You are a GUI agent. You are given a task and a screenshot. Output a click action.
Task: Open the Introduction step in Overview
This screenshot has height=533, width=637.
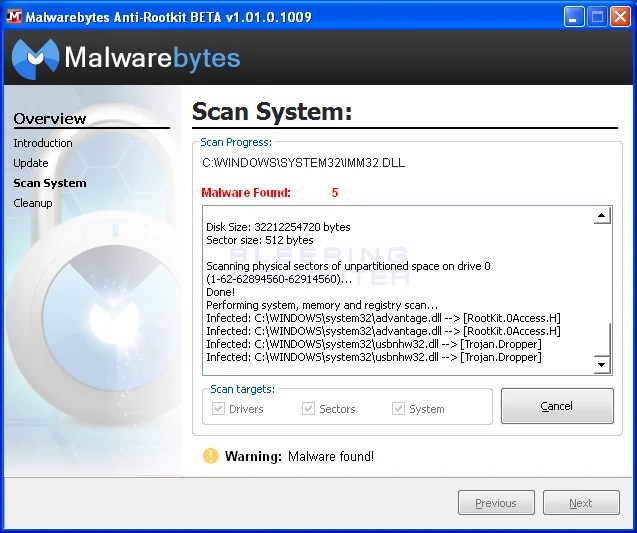[43, 143]
